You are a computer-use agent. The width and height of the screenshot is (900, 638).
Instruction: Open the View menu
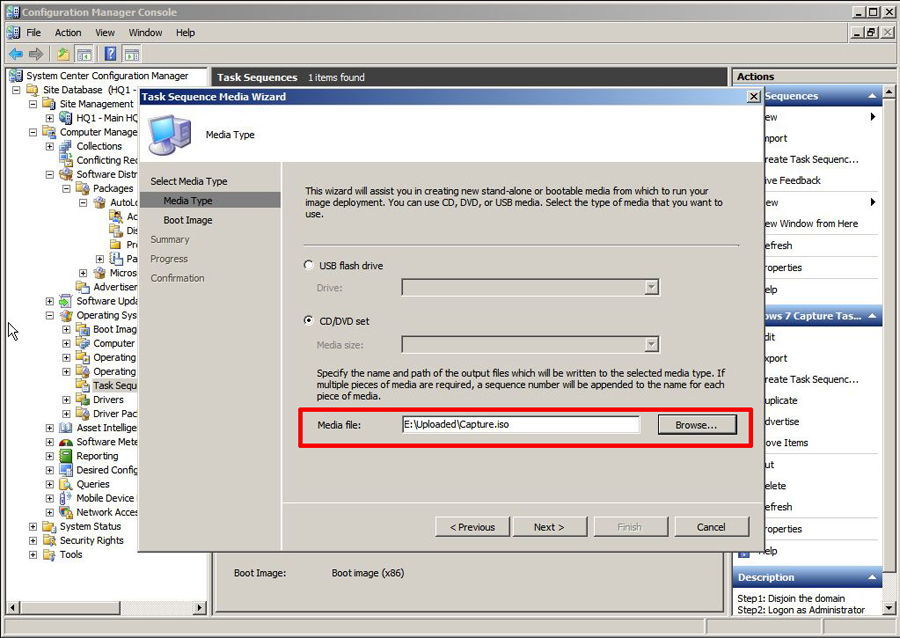point(104,33)
